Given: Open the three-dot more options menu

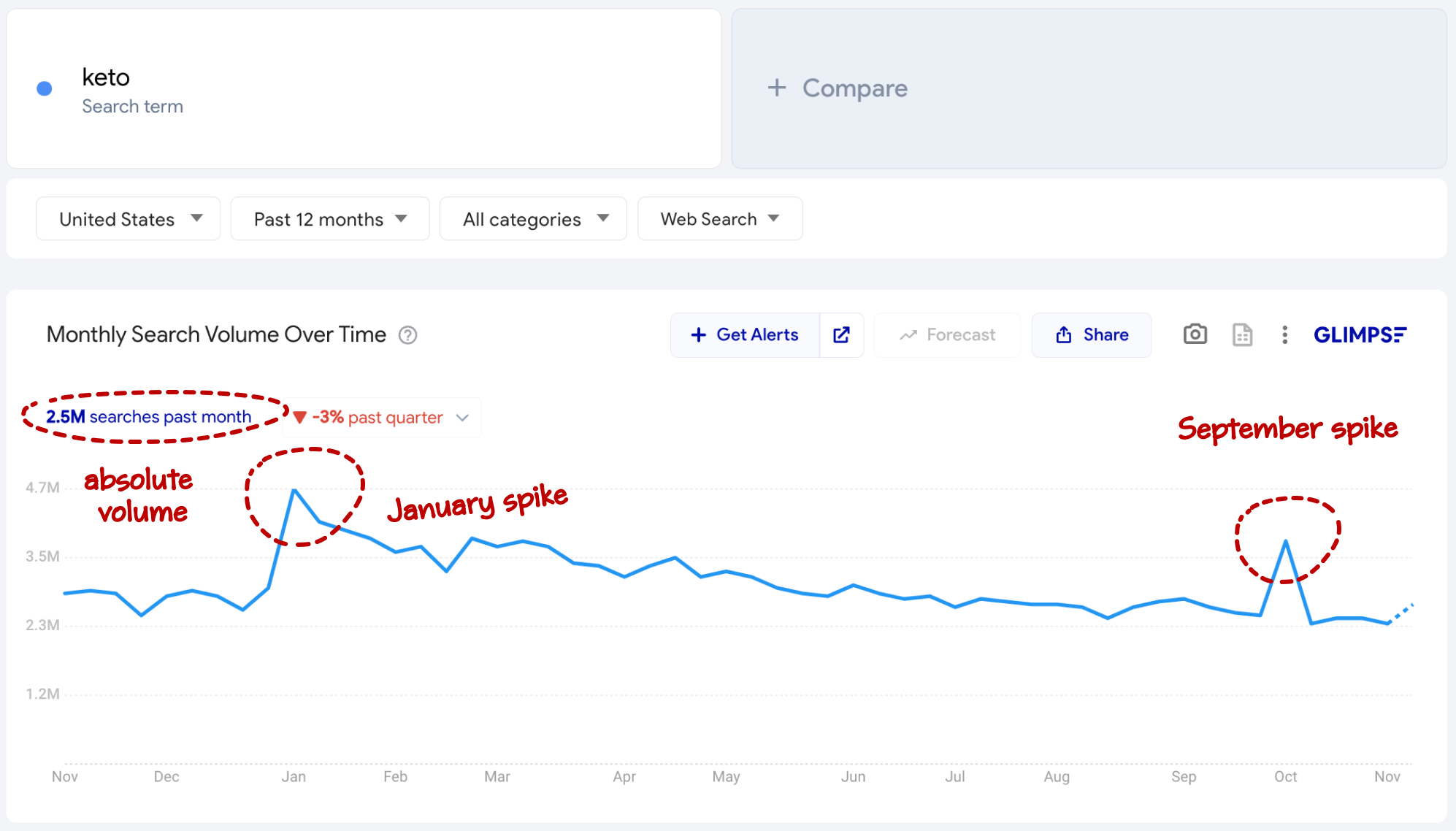Looking at the screenshot, I should (x=1284, y=334).
